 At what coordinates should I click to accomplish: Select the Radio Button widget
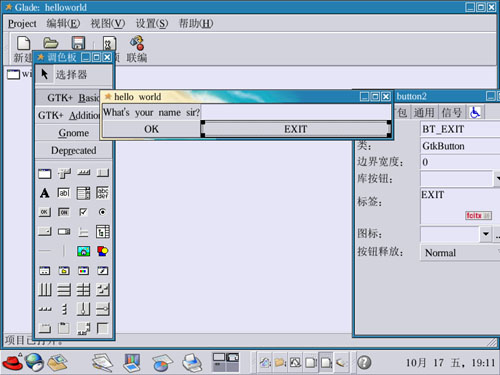tap(102, 212)
